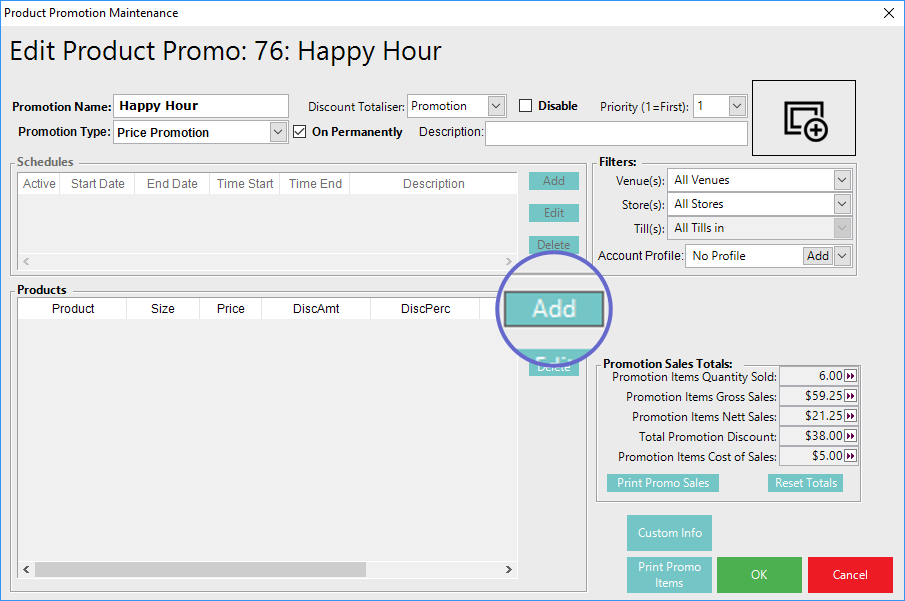
Task: Enable the Disable checkbox
Action: (x=526, y=106)
